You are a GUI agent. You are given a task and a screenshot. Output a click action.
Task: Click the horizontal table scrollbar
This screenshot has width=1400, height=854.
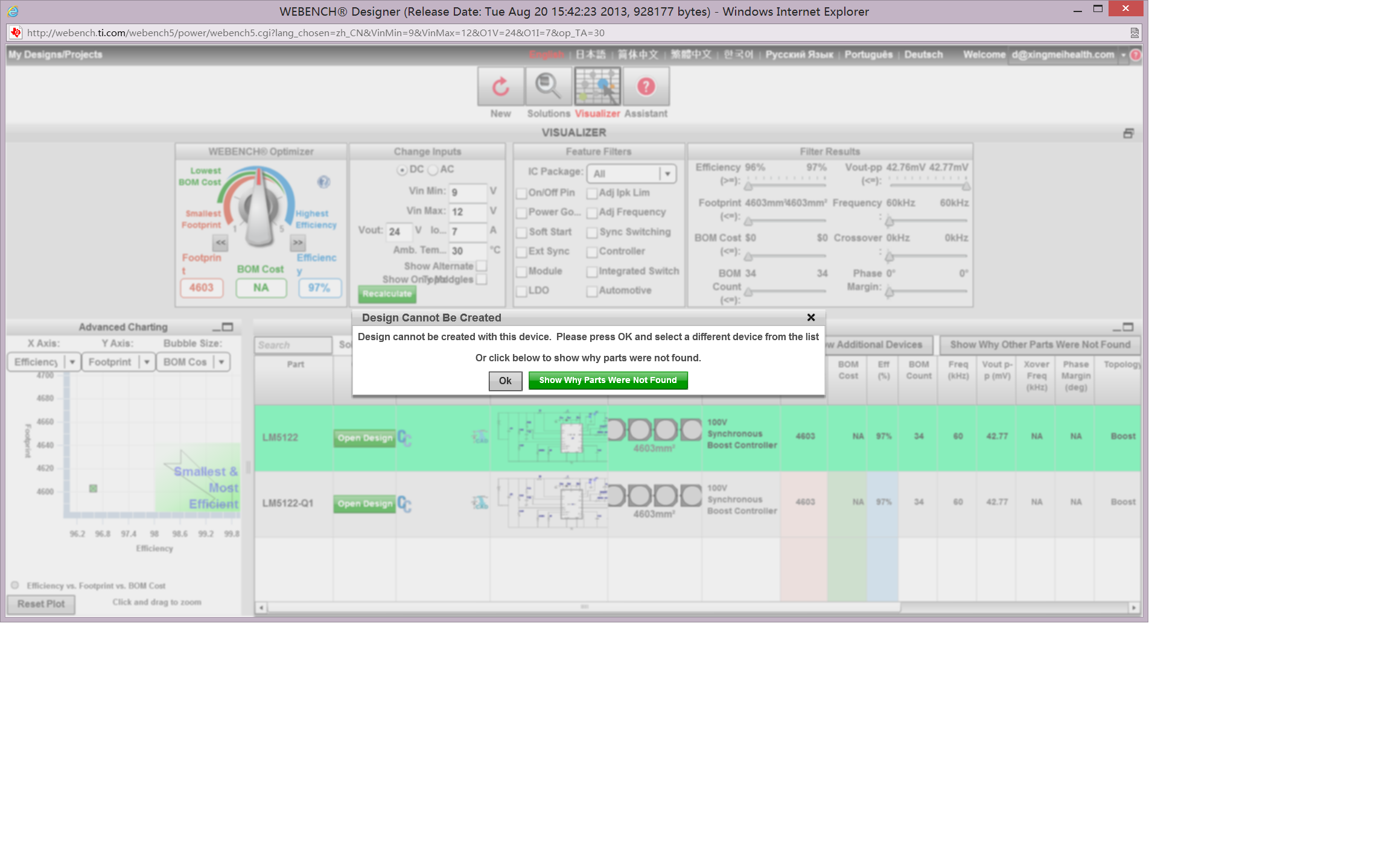tap(584, 607)
